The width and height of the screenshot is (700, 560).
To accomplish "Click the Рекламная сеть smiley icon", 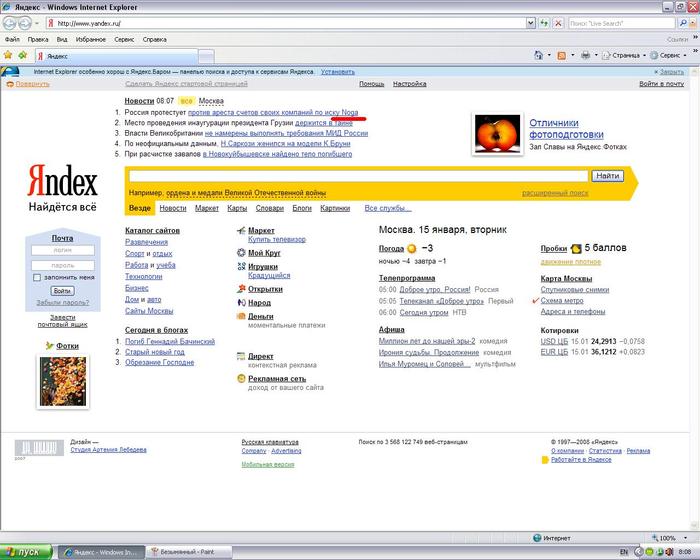I will 241,378.
